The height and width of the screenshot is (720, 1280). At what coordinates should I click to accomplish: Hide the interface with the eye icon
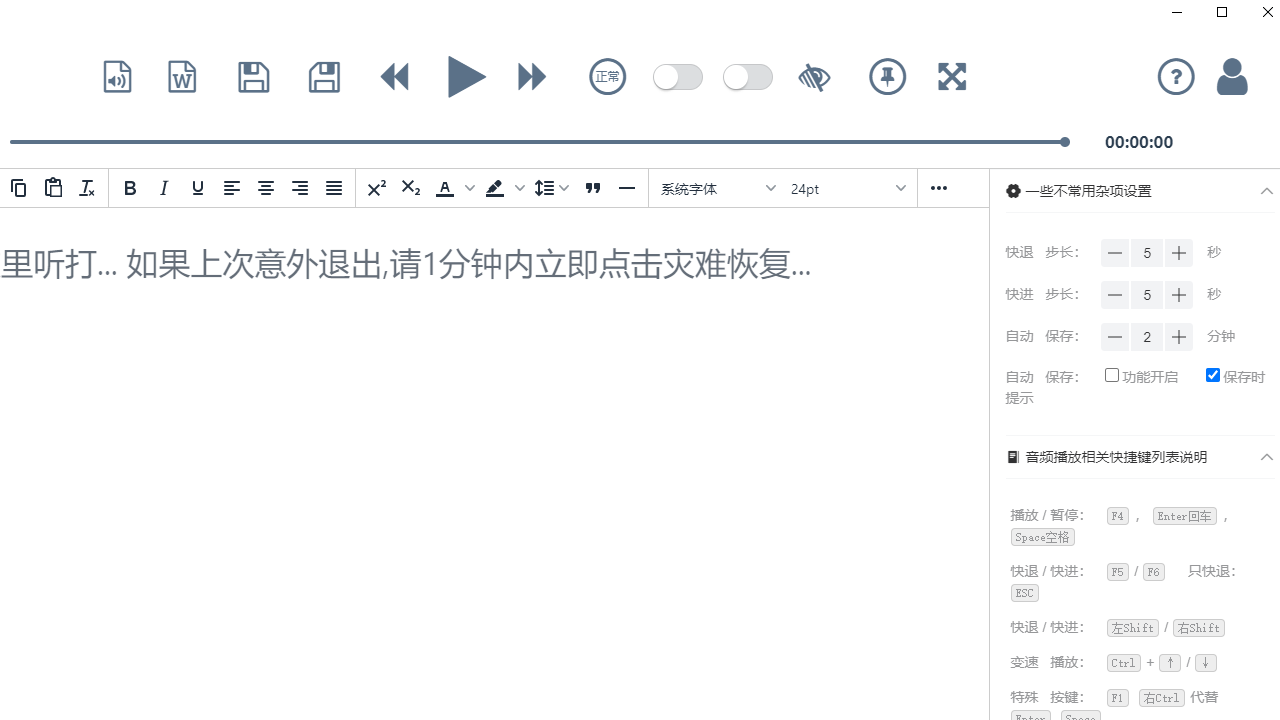coord(814,77)
